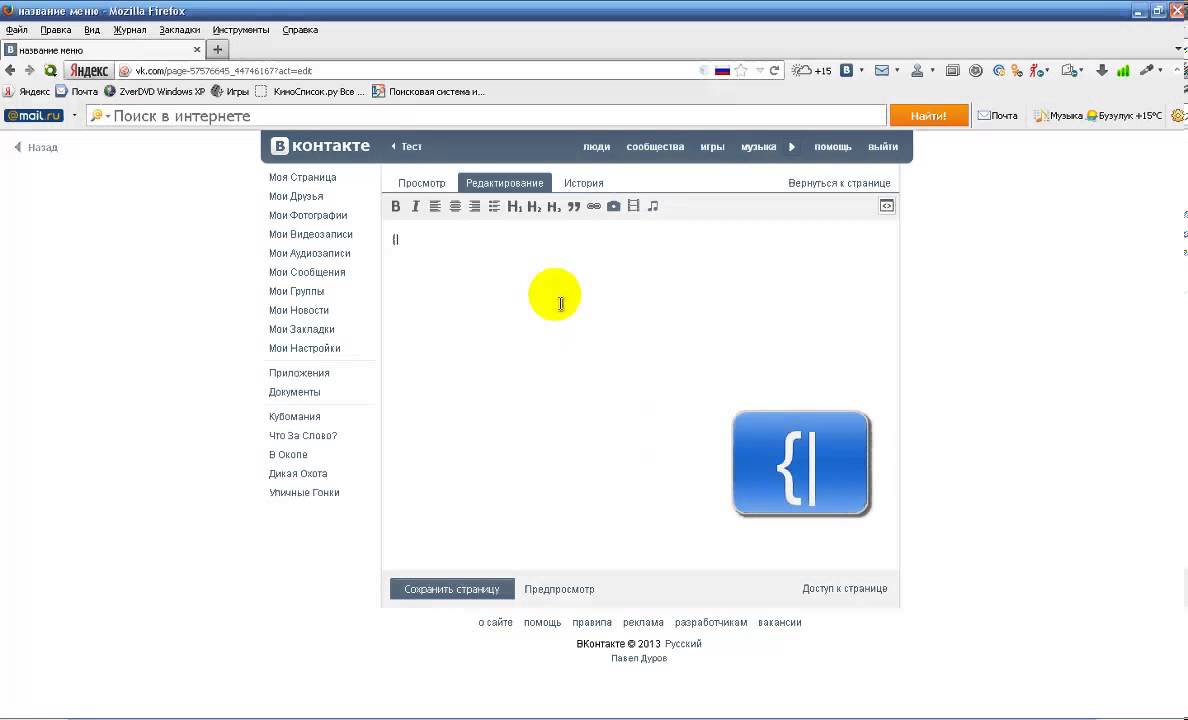
Task: Align text right in editor toolbar
Action: pos(474,206)
